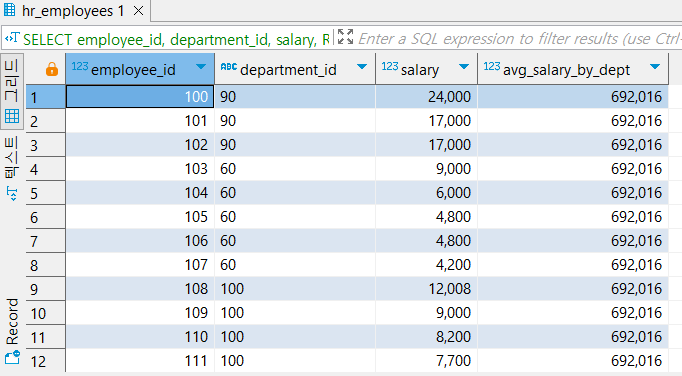The height and width of the screenshot is (376, 682).
Task: Click the Grid view table icon in sidebar
Action: point(12,116)
